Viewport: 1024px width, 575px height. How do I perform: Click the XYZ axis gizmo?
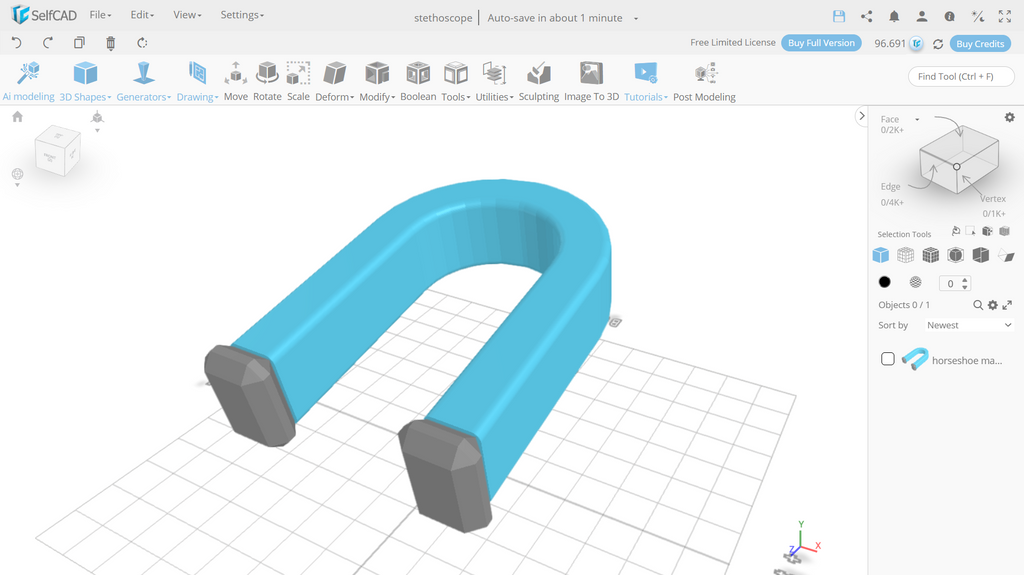click(803, 539)
